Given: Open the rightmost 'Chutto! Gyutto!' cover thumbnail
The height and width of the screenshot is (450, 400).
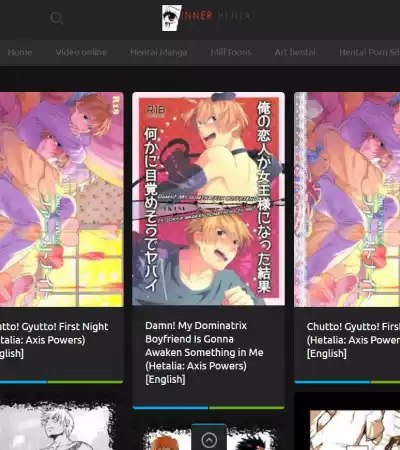Looking at the screenshot, I should tap(347, 199).
